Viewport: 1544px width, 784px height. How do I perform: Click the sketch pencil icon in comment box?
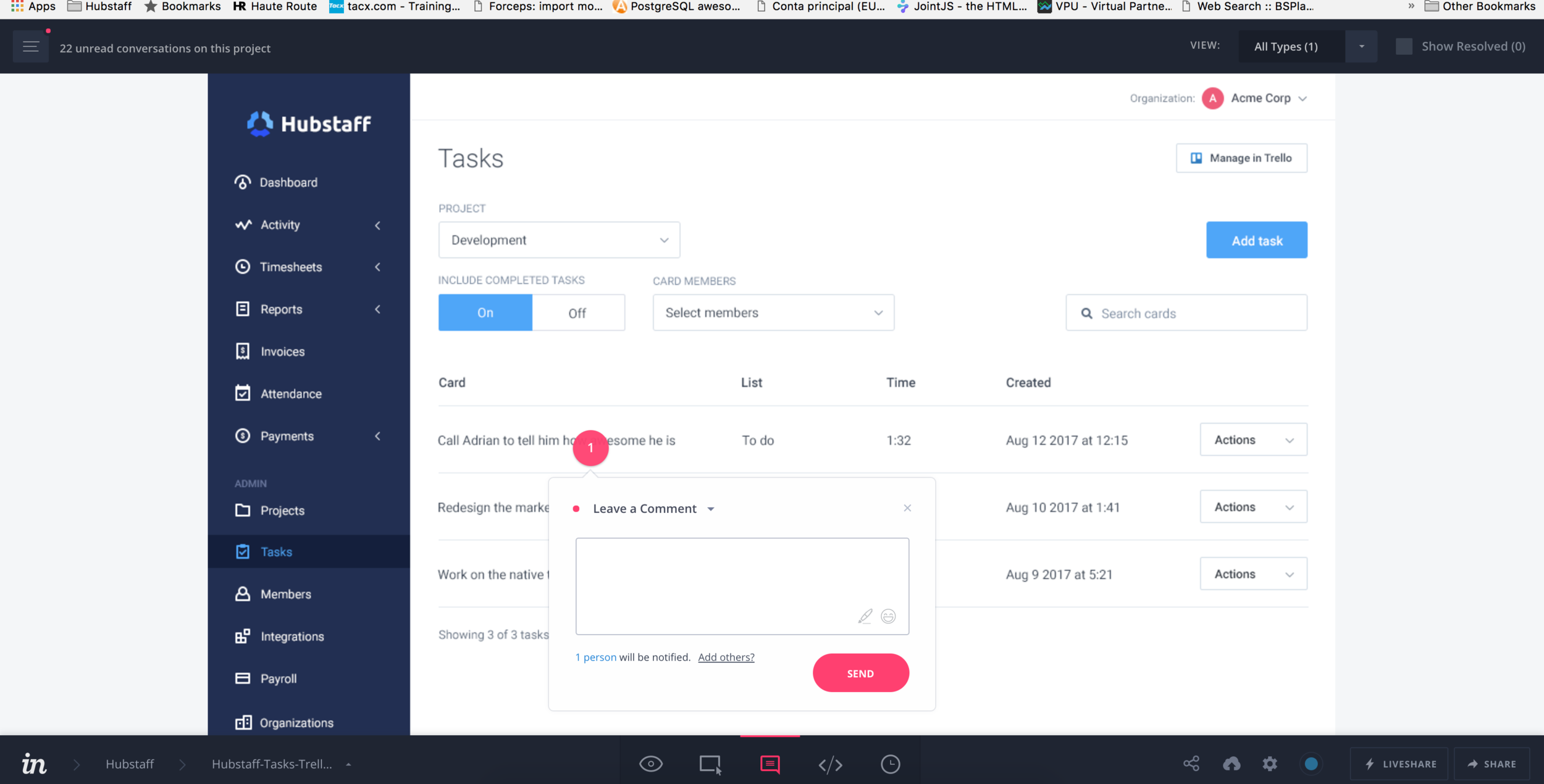865,616
